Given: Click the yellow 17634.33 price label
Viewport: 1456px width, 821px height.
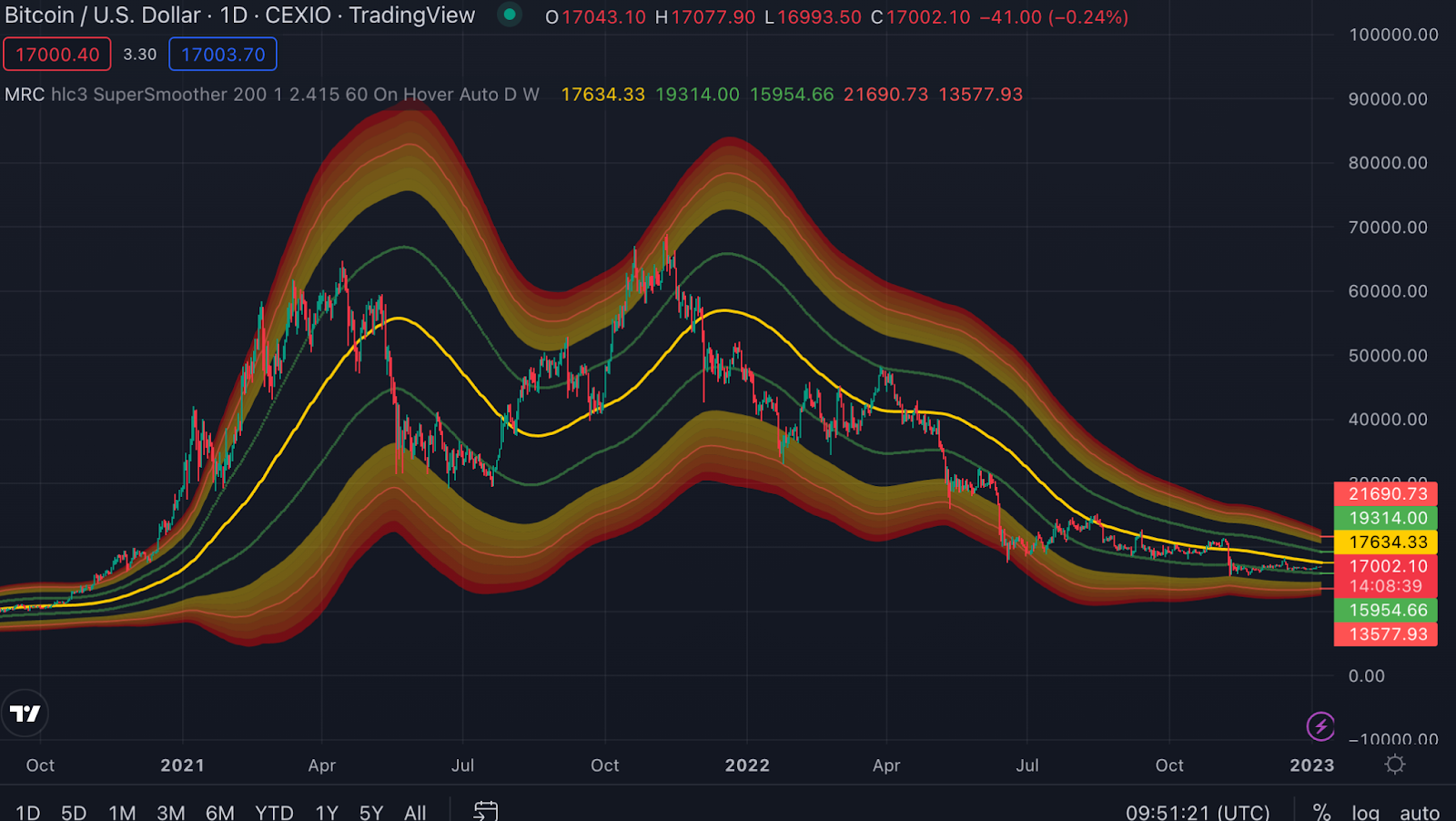Looking at the screenshot, I should tap(1386, 542).
